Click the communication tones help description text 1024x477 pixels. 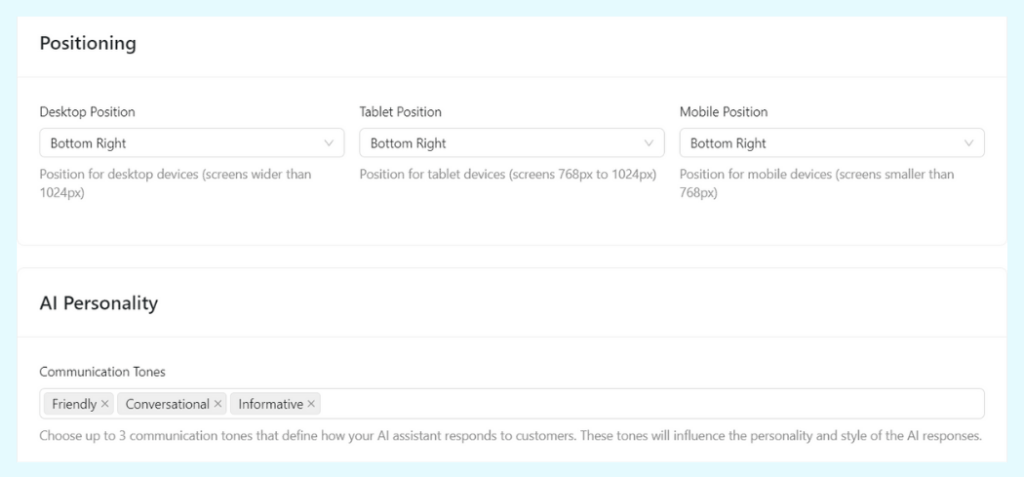[510, 436]
